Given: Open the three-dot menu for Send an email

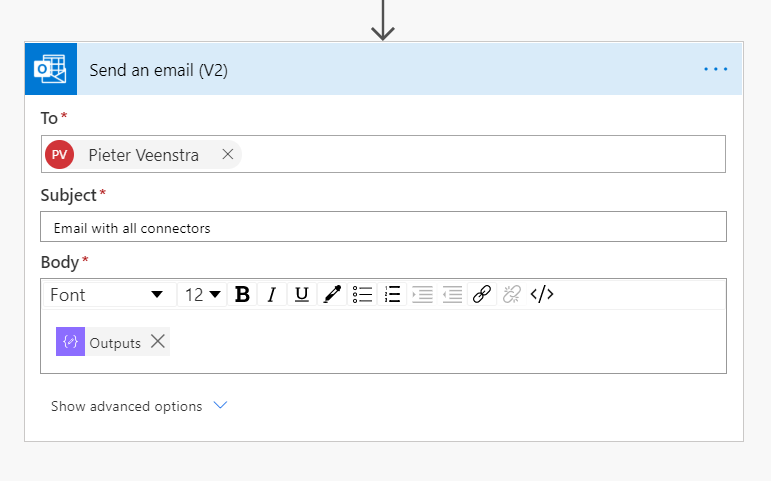Looking at the screenshot, I should (715, 69).
